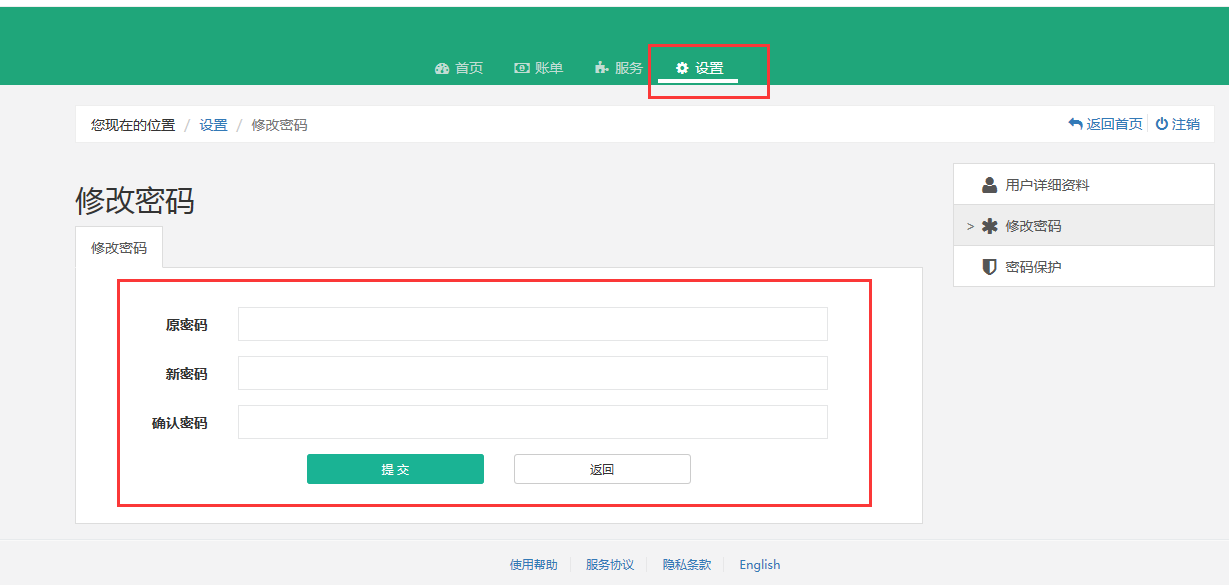Screen dimensions: 1229x585
Task: Open the 设置 navigation menu item
Action: (699, 68)
